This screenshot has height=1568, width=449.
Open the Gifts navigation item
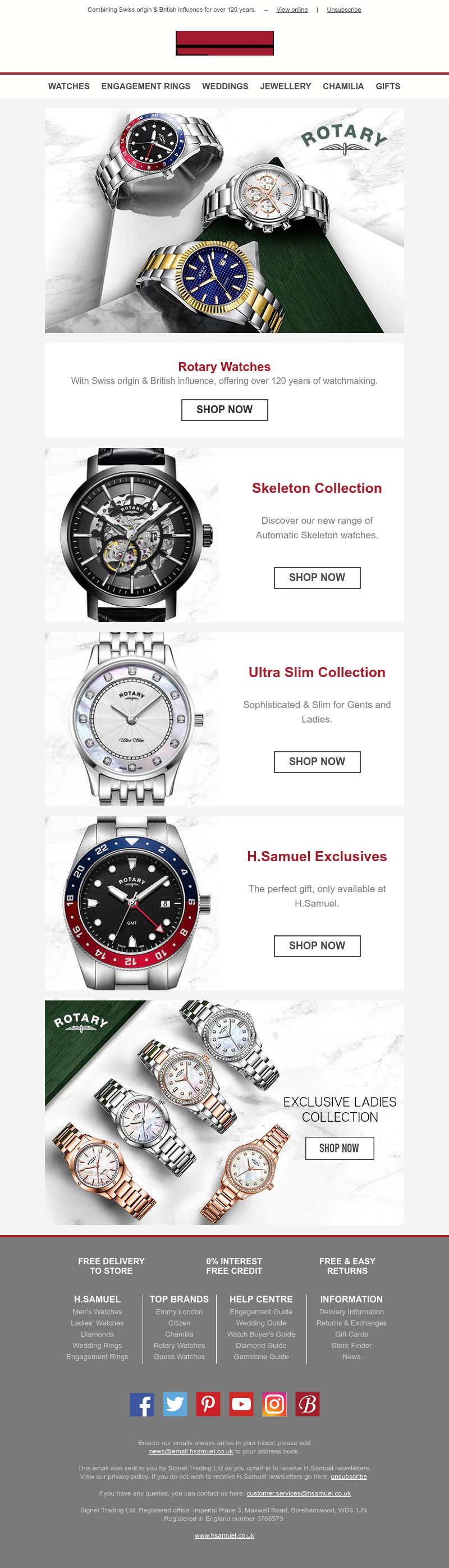pyautogui.click(x=388, y=86)
